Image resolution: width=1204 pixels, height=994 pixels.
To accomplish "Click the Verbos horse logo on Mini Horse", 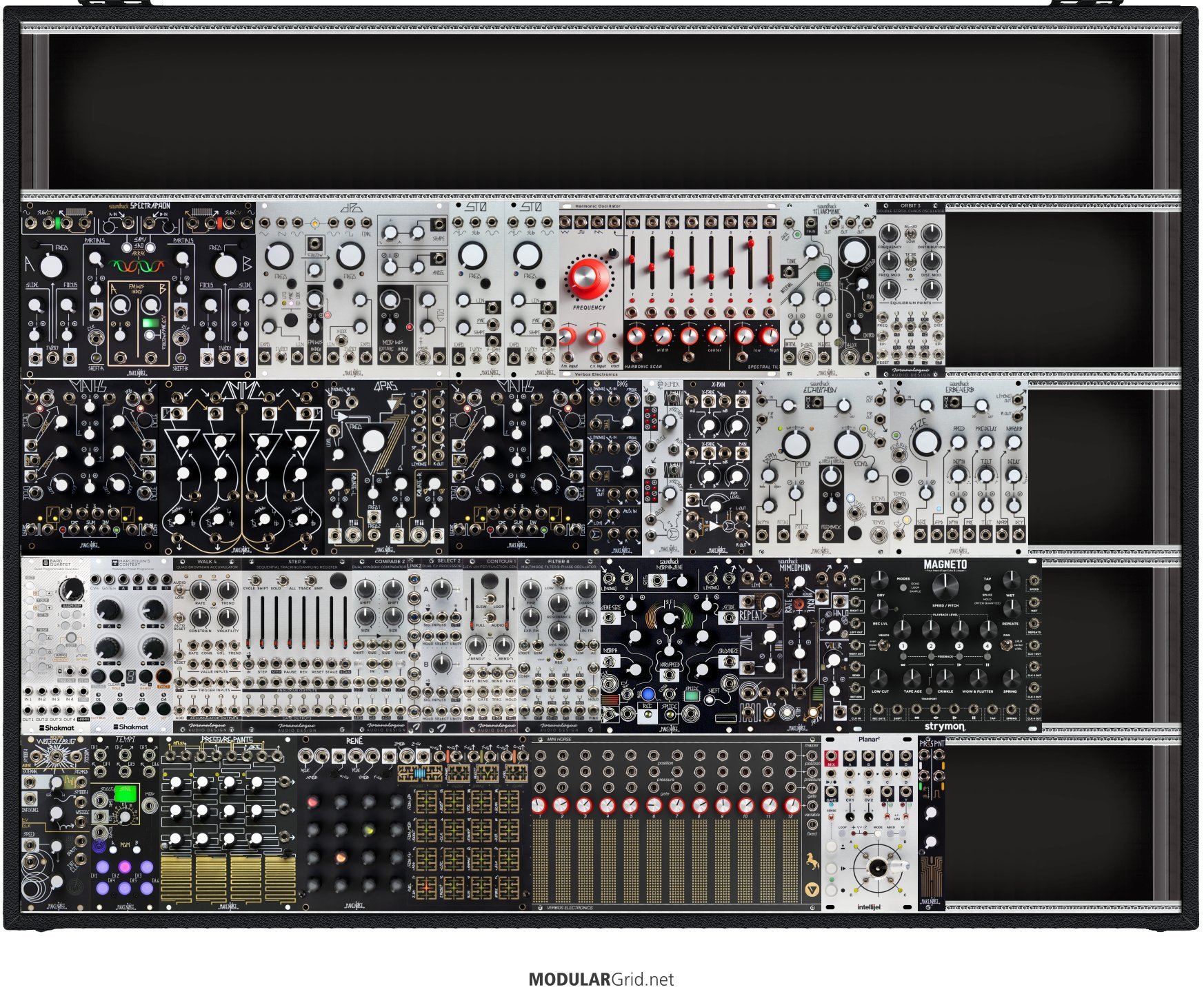I will (812, 862).
